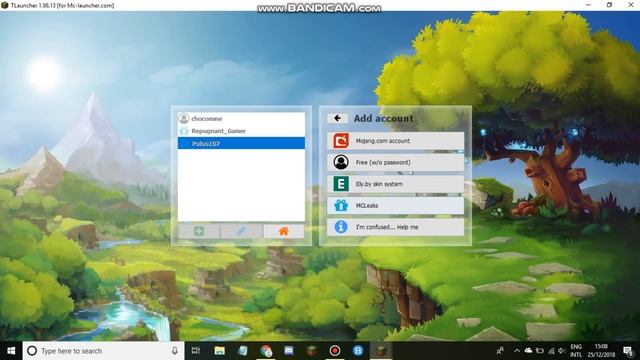
Task: Select the Repugnant_Gamer account
Action: tap(241, 131)
